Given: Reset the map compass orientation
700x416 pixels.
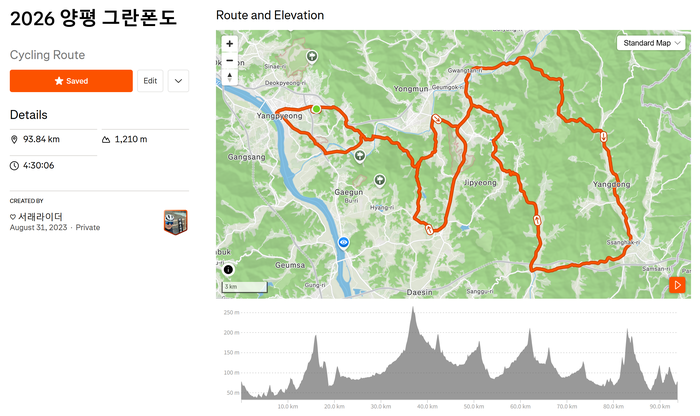Looking at the screenshot, I should click(229, 77).
